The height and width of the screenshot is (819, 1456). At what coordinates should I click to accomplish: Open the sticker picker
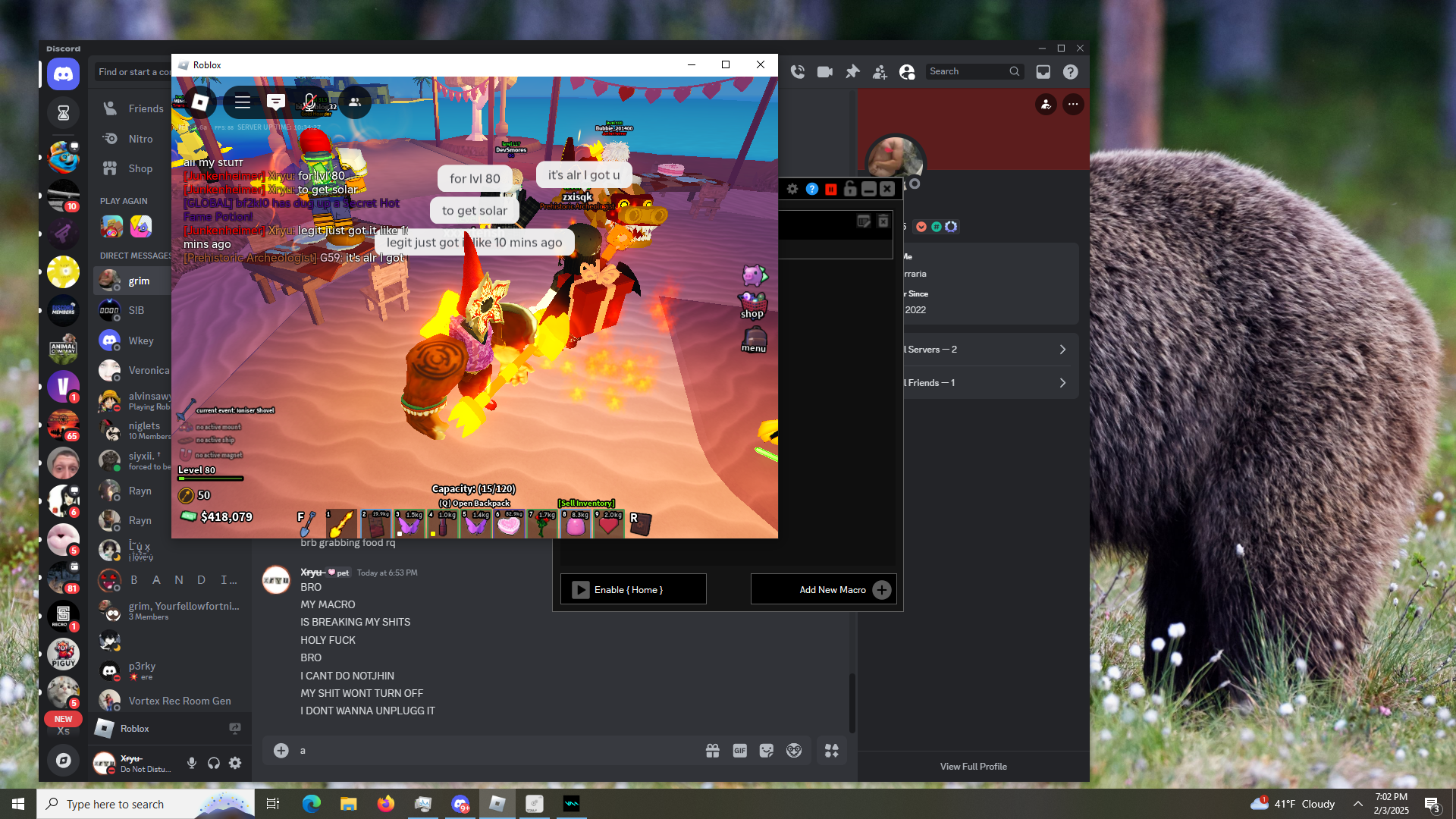(x=767, y=751)
